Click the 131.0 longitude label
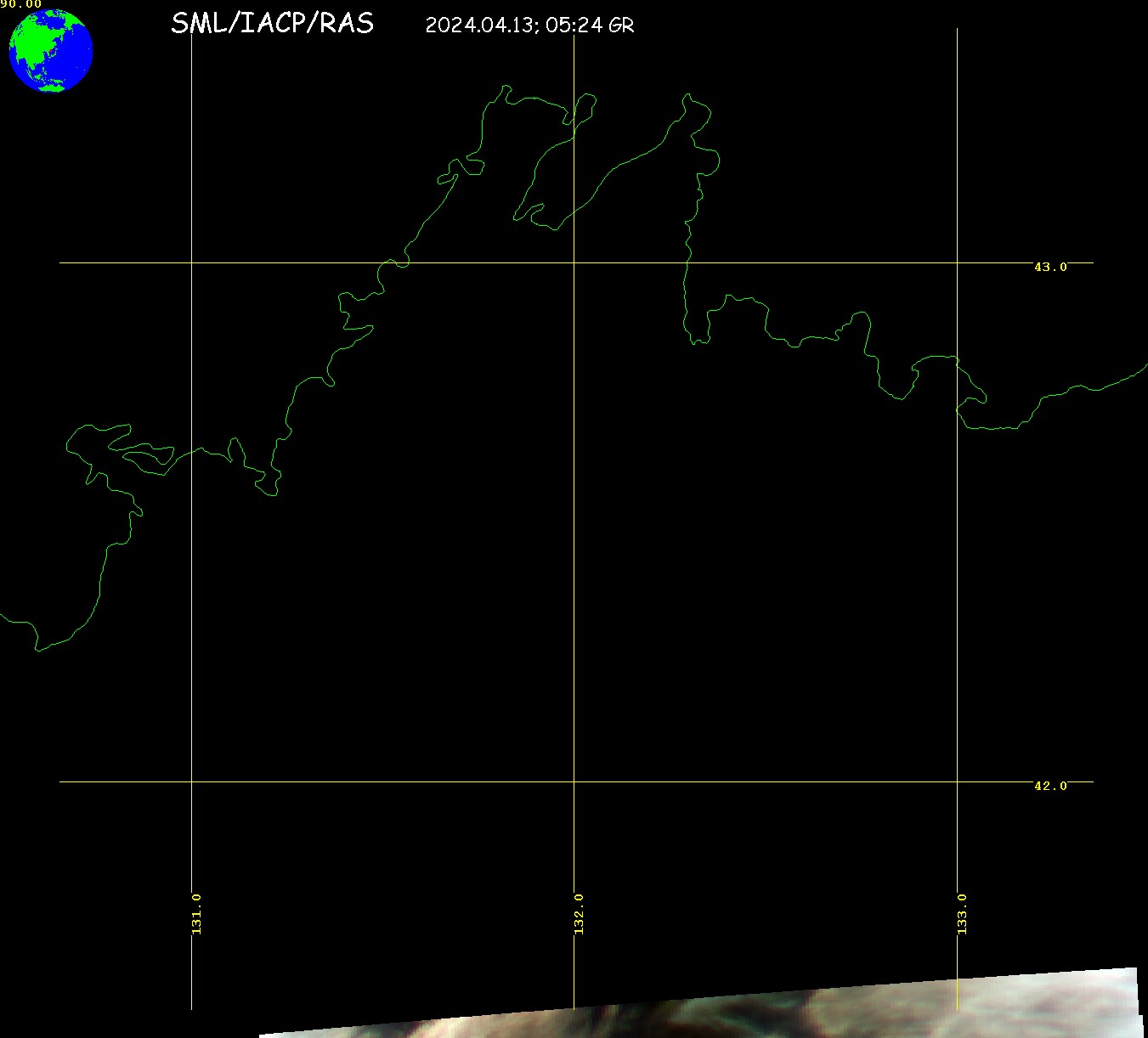Viewport: 1148px width, 1038px height. (196, 914)
